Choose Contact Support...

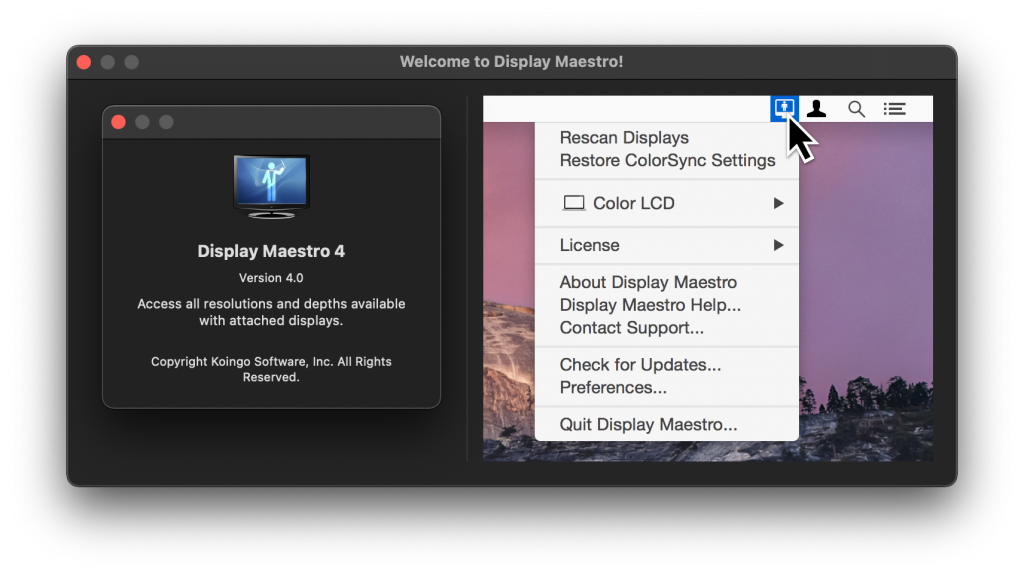(632, 328)
